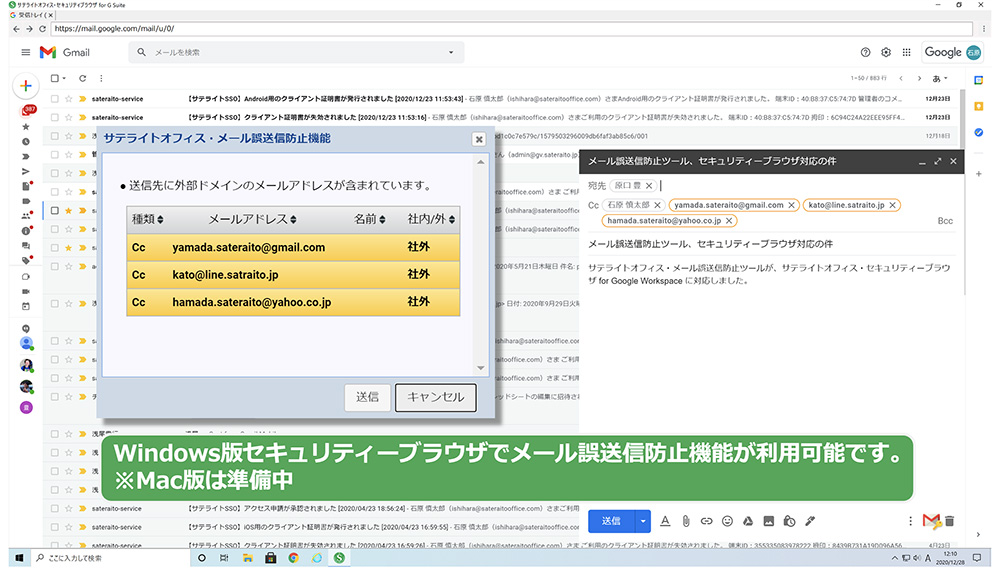Sort dialog table by 社内/外 column
Image resolution: width=1000 pixels, height=570 pixels.
(x=431, y=219)
